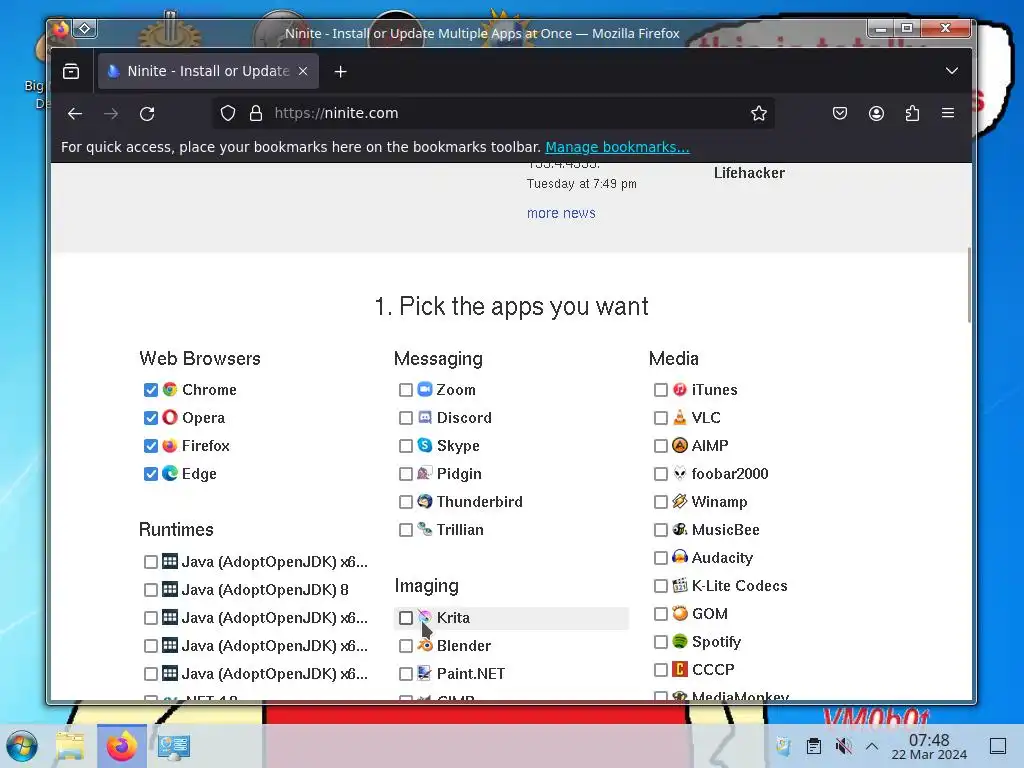Check the Thunderbird checkbox
The image size is (1024, 768).
406,502
